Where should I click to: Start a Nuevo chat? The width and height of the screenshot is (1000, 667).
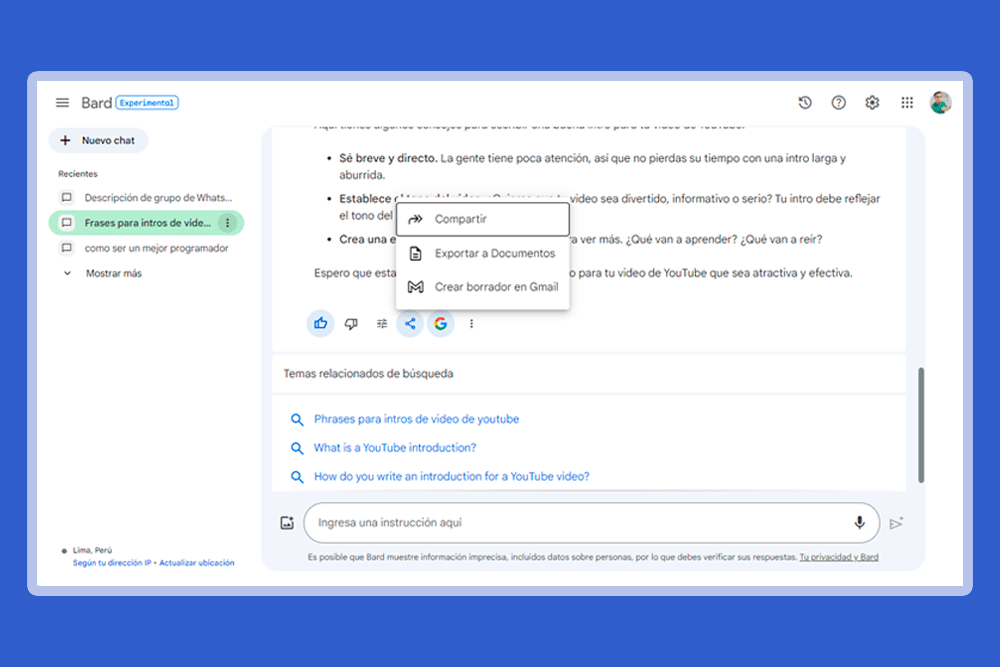[x=98, y=140]
